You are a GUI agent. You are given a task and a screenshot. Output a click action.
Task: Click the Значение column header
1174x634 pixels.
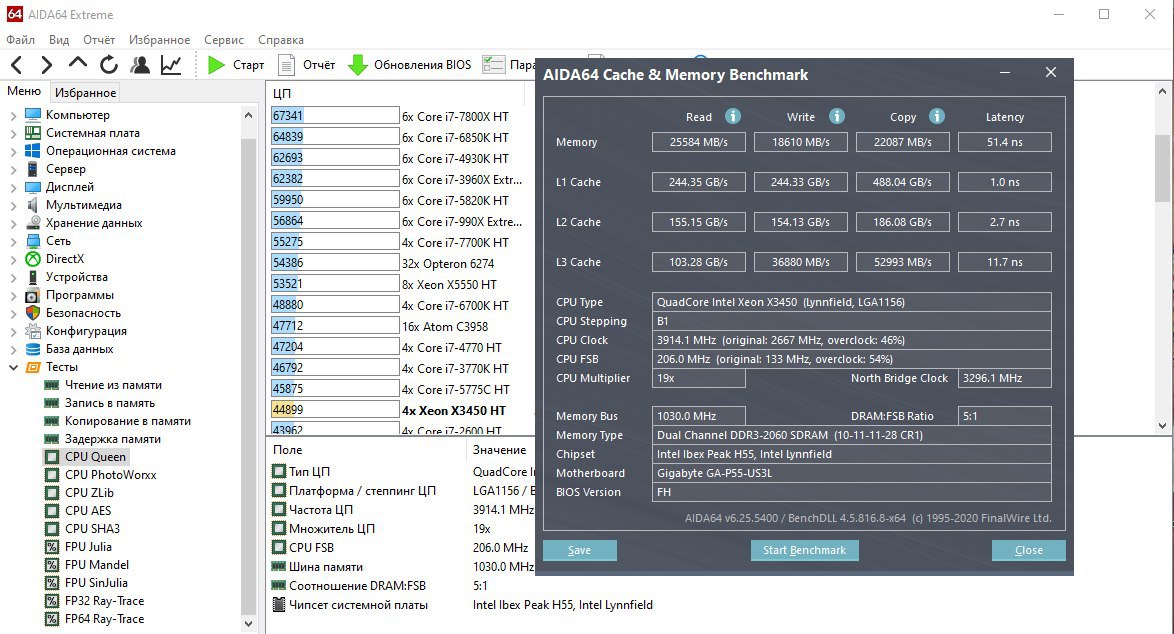point(500,450)
